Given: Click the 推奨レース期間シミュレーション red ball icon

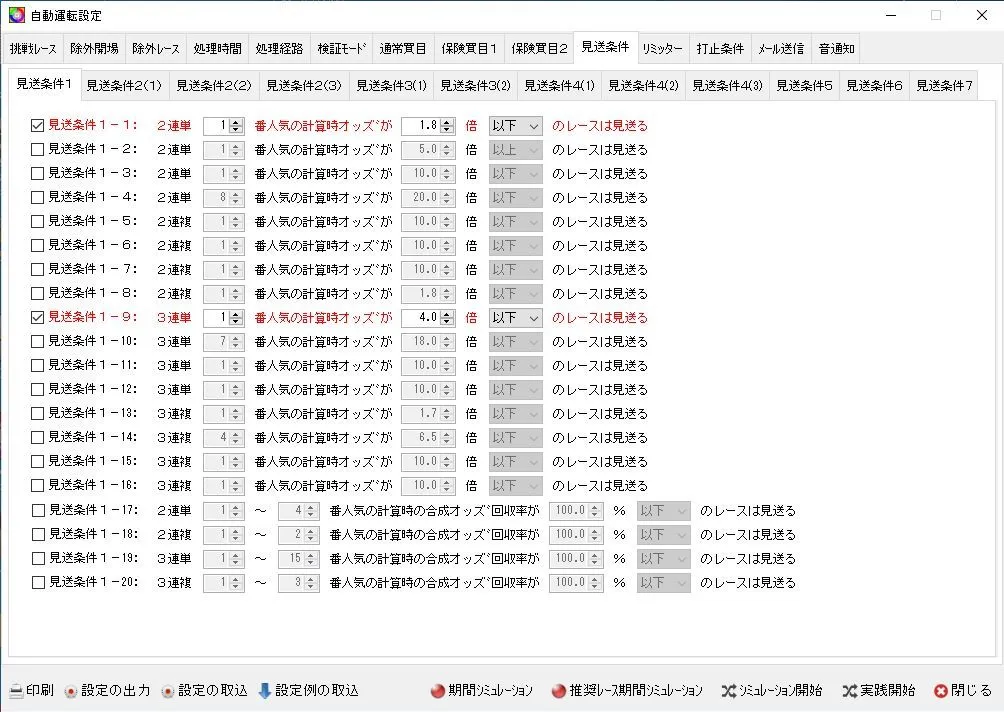Looking at the screenshot, I should 559,692.
